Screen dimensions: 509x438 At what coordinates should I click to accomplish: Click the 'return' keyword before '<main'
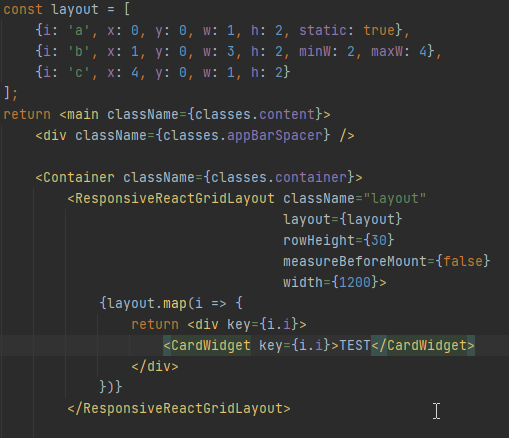(x=27, y=115)
